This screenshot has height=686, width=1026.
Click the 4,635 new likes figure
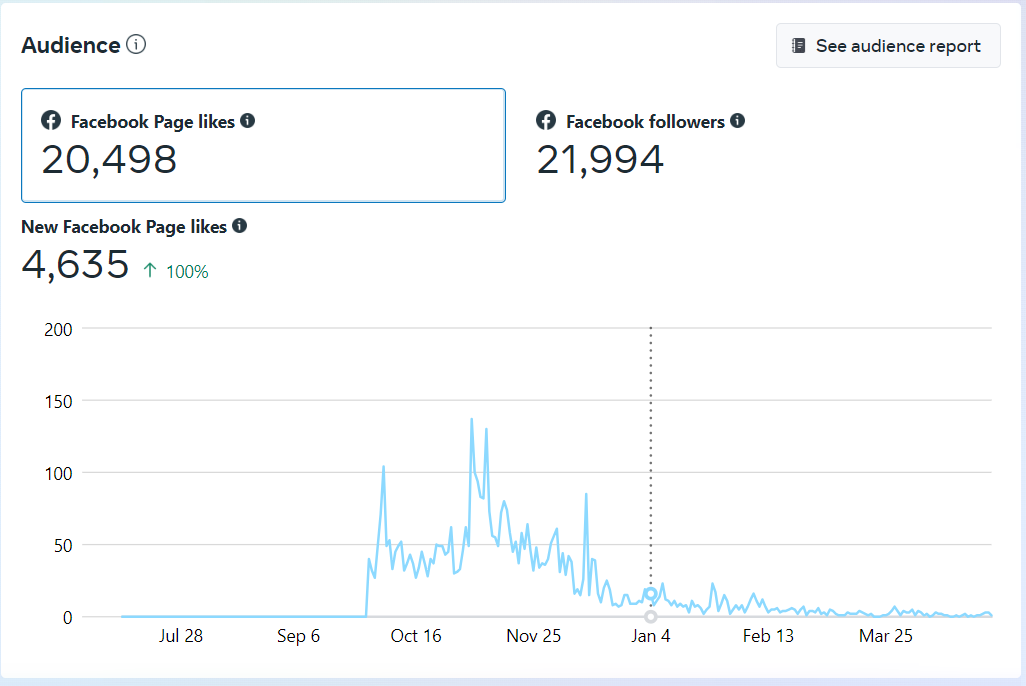coord(75,265)
